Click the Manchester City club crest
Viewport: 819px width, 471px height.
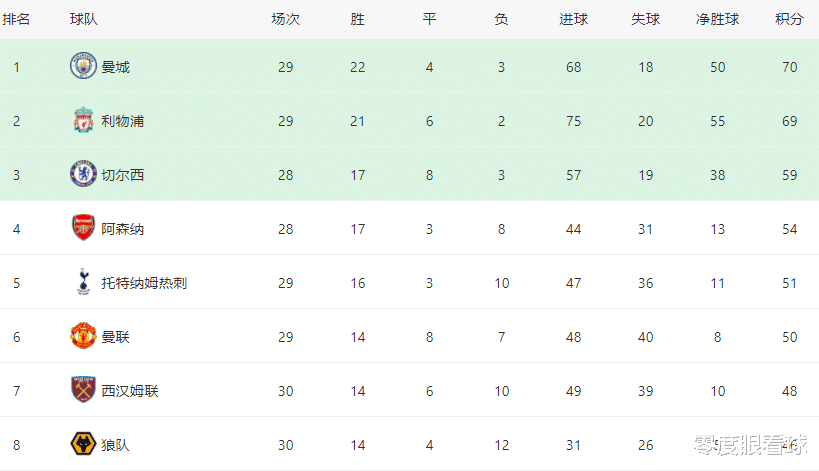pyautogui.click(x=83, y=66)
